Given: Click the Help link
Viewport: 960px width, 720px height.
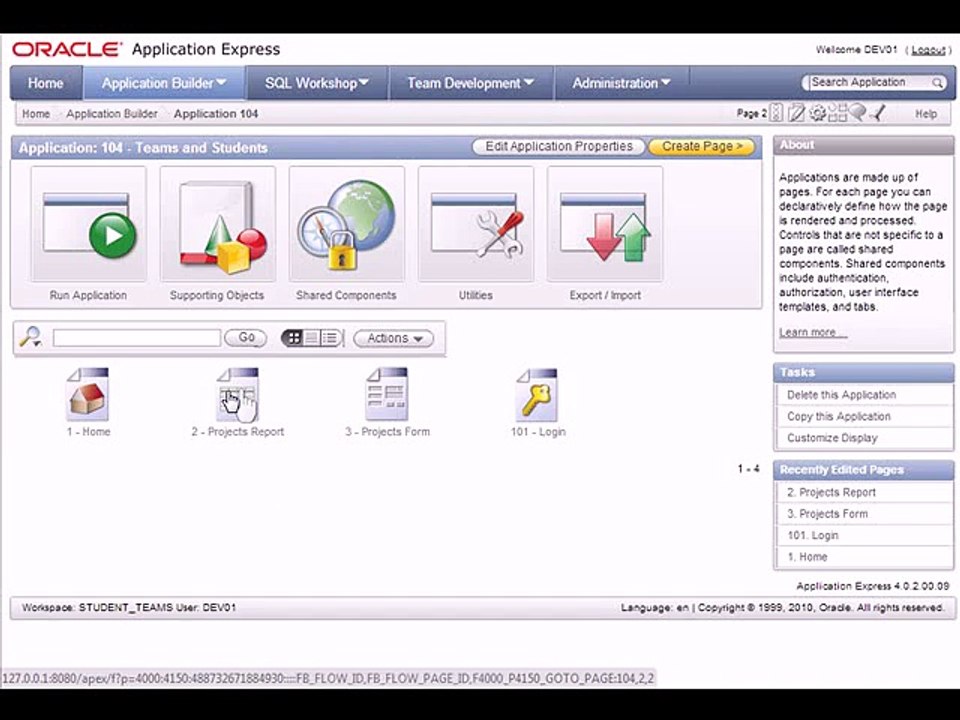Looking at the screenshot, I should point(926,114).
